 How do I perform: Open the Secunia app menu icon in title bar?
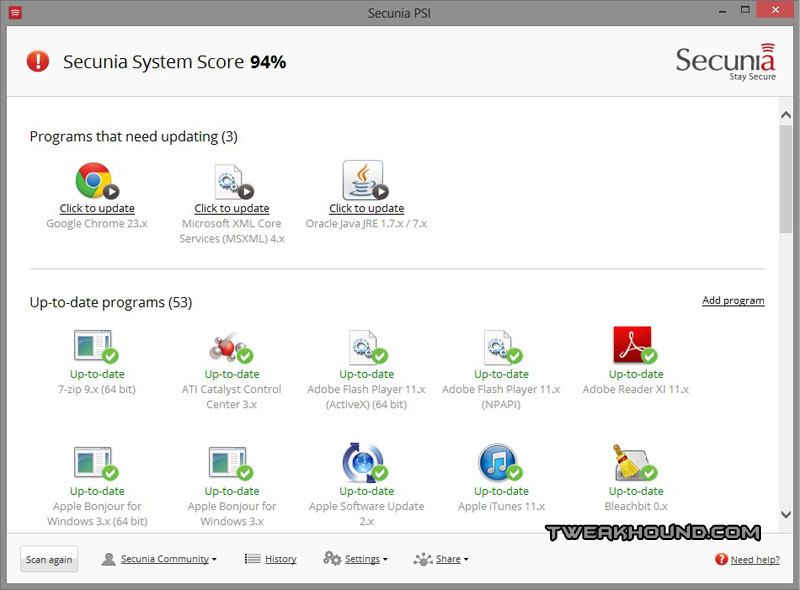point(15,12)
